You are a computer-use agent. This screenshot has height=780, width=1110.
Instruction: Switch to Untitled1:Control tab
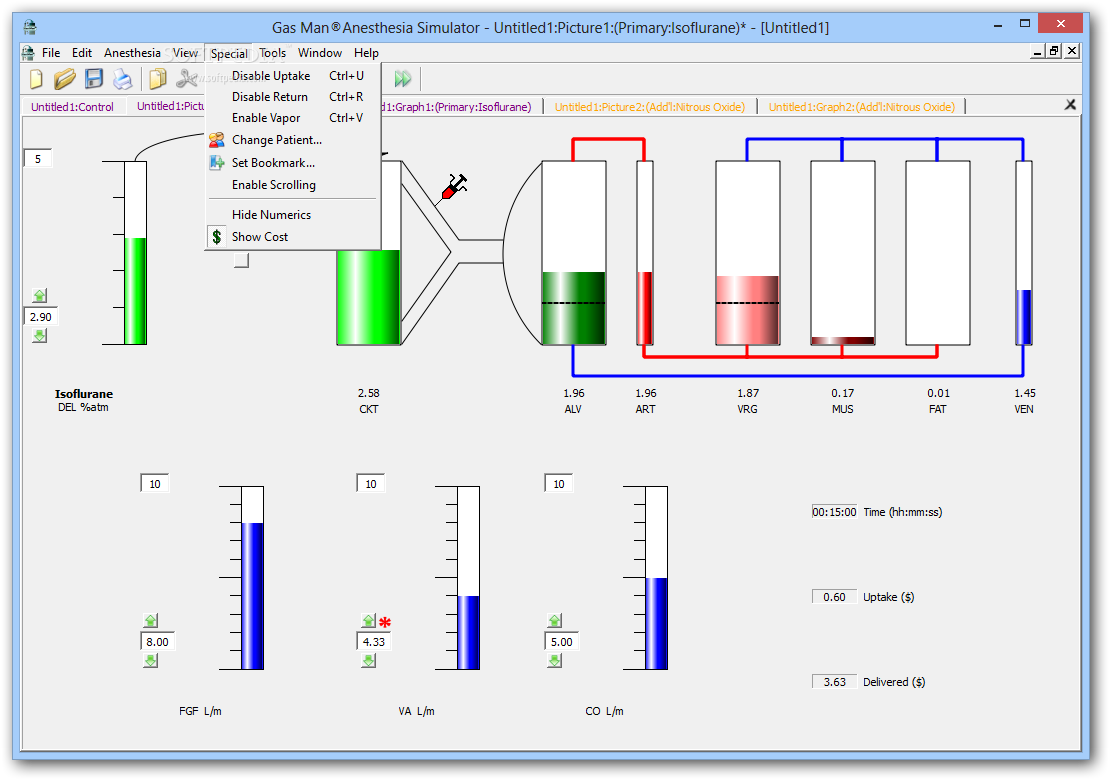72,107
